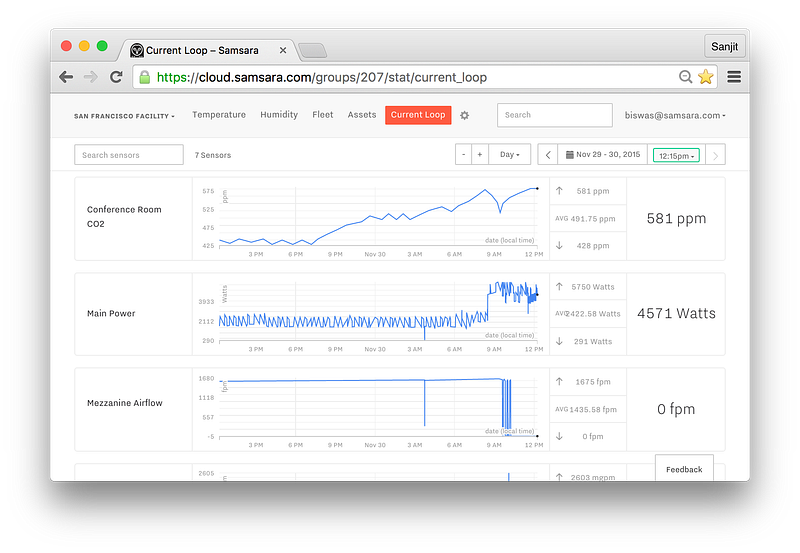The image size is (800, 553).
Task: Focus the top Search field
Action: pyautogui.click(x=555, y=115)
